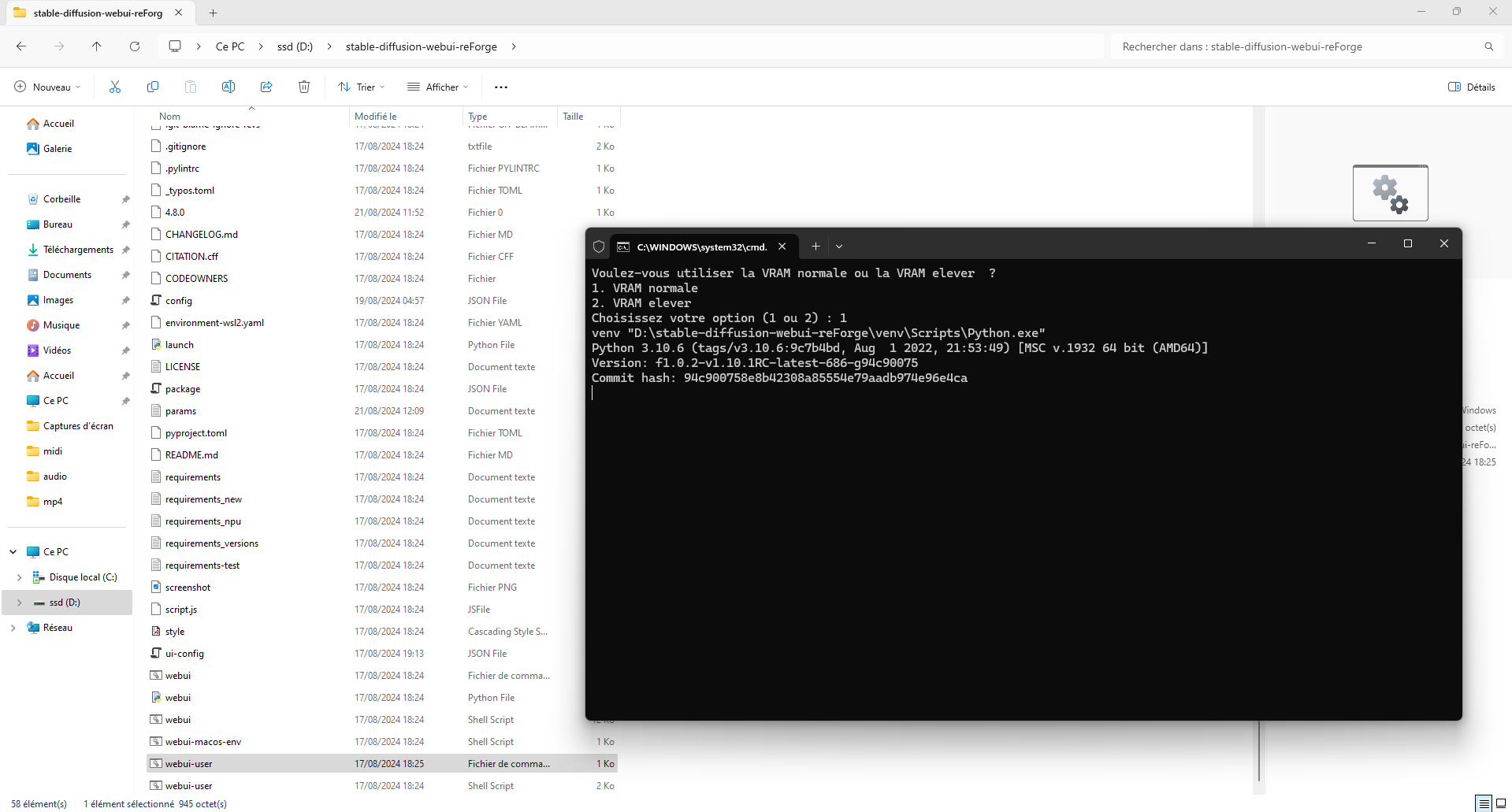
Task: Click the search field in Explorer
Action: coord(1300,46)
